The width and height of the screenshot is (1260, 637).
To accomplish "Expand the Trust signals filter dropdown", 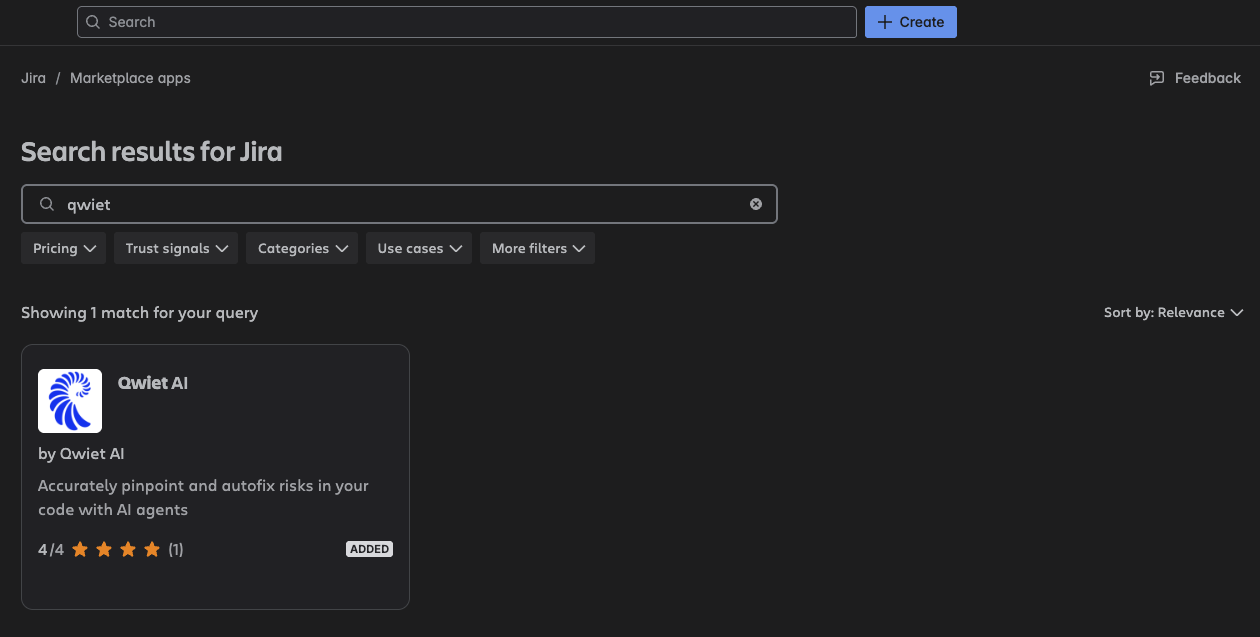I will [176, 248].
